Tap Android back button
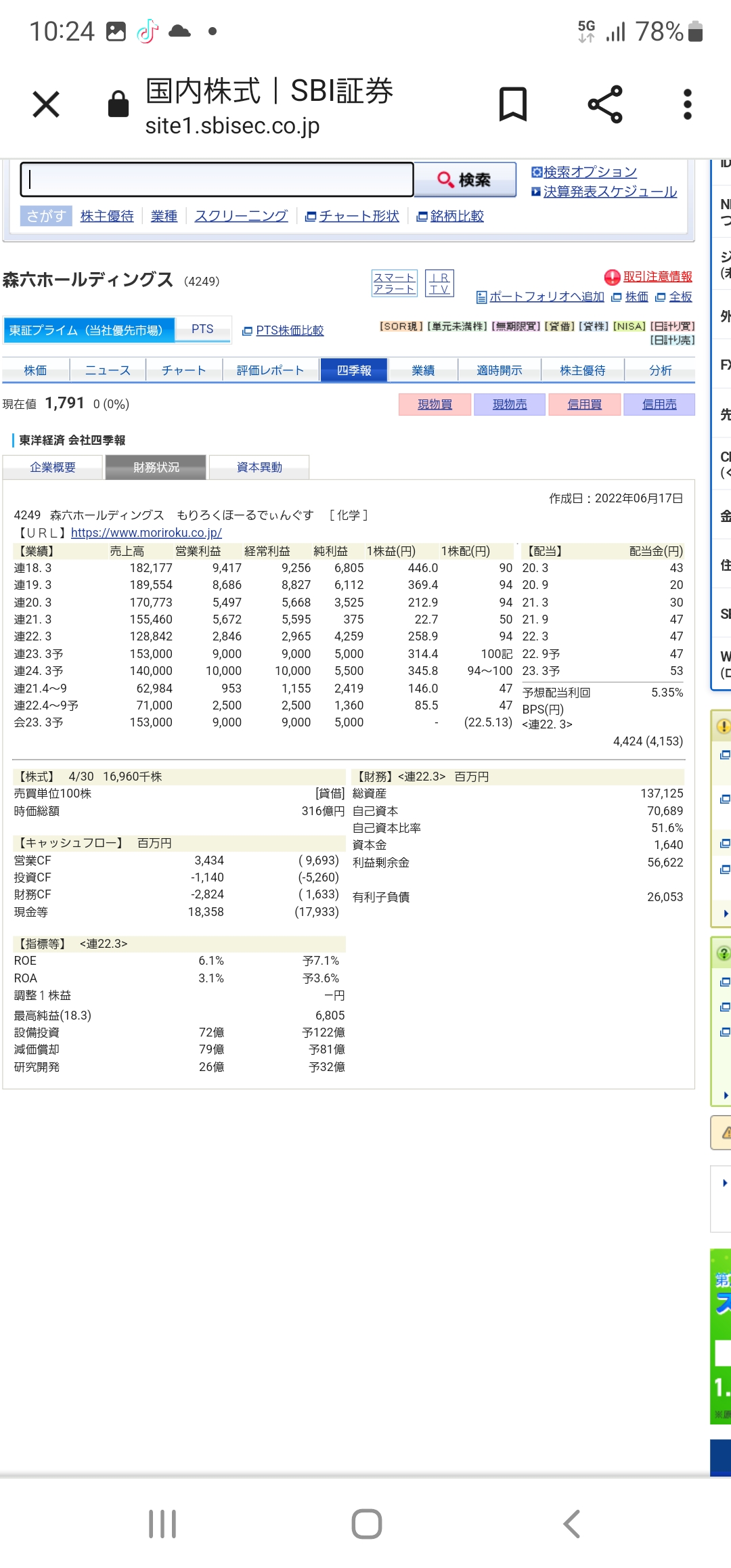The width and height of the screenshot is (731, 1568). [x=572, y=1523]
